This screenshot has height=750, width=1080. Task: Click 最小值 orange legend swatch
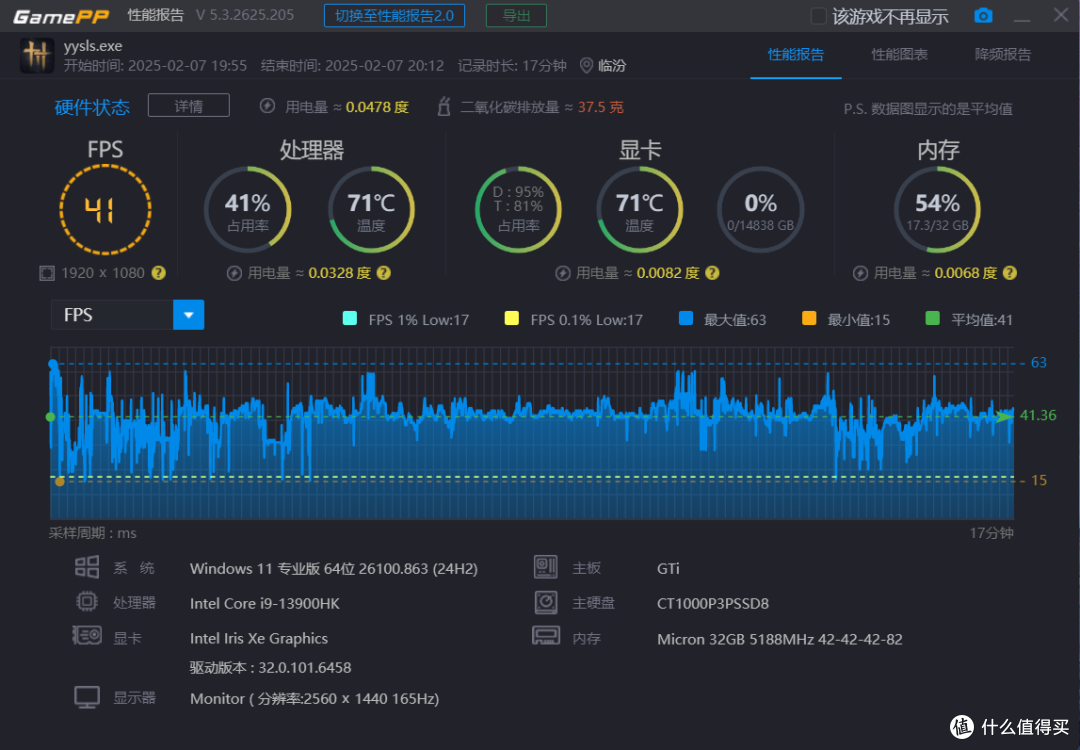pos(809,318)
